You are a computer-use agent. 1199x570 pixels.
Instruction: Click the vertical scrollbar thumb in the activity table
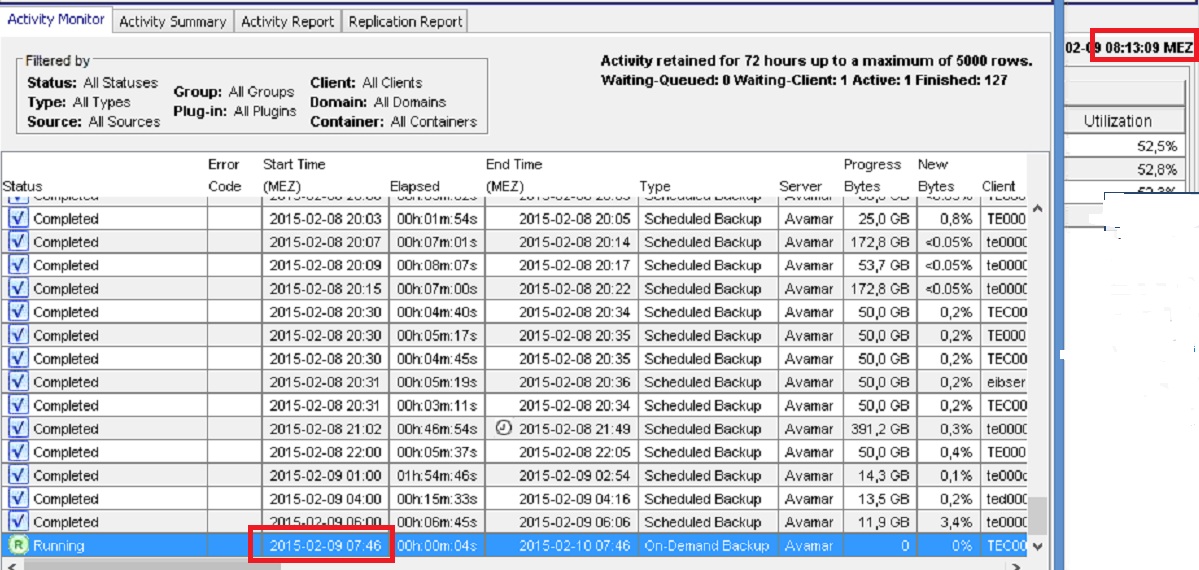point(1038,516)
